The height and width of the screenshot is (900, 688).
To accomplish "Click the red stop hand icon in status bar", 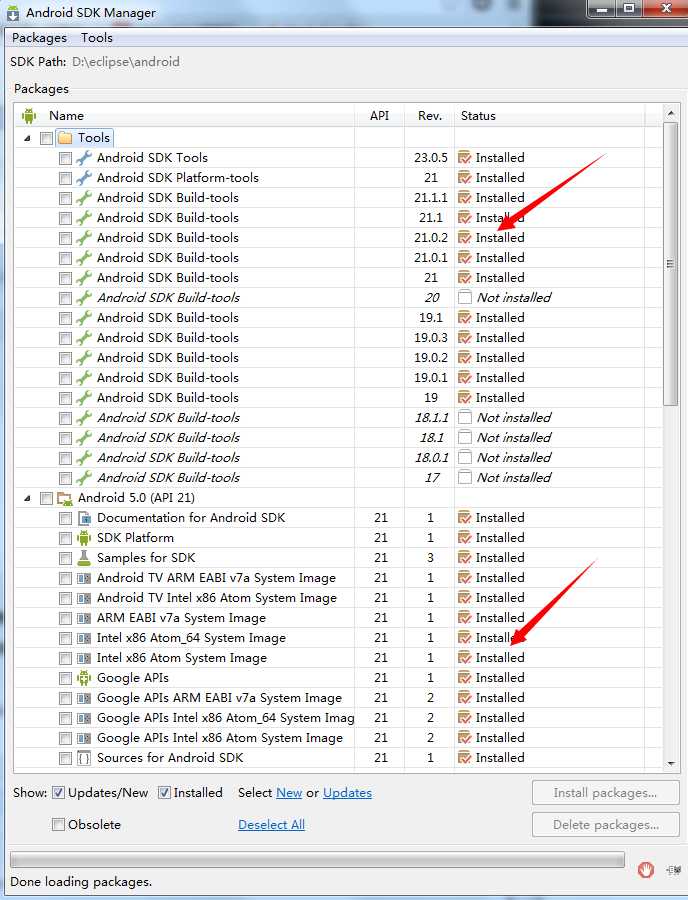I will (646, 870).
